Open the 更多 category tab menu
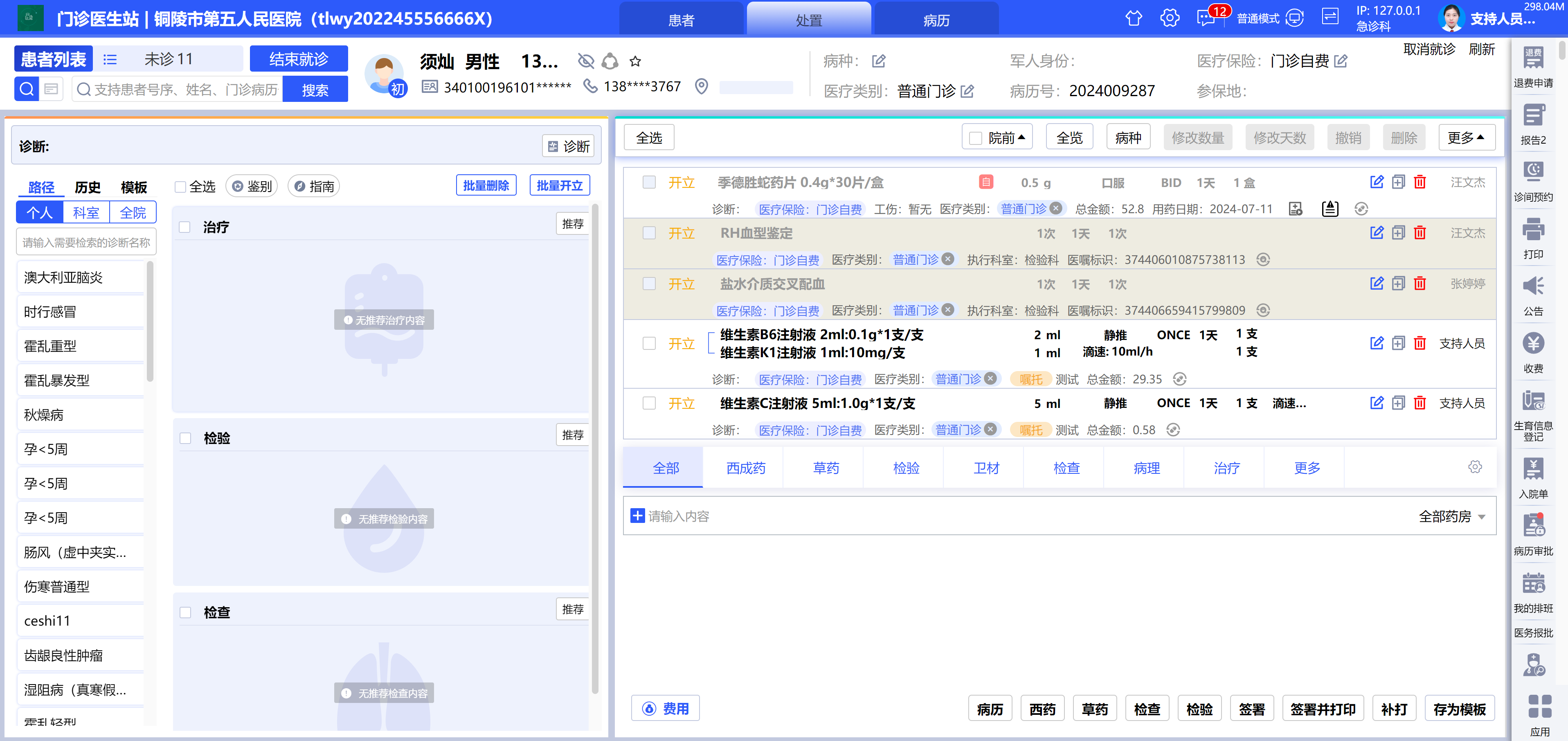The height and width of the screenshot is (741, 1568). tap(1306, 468)
